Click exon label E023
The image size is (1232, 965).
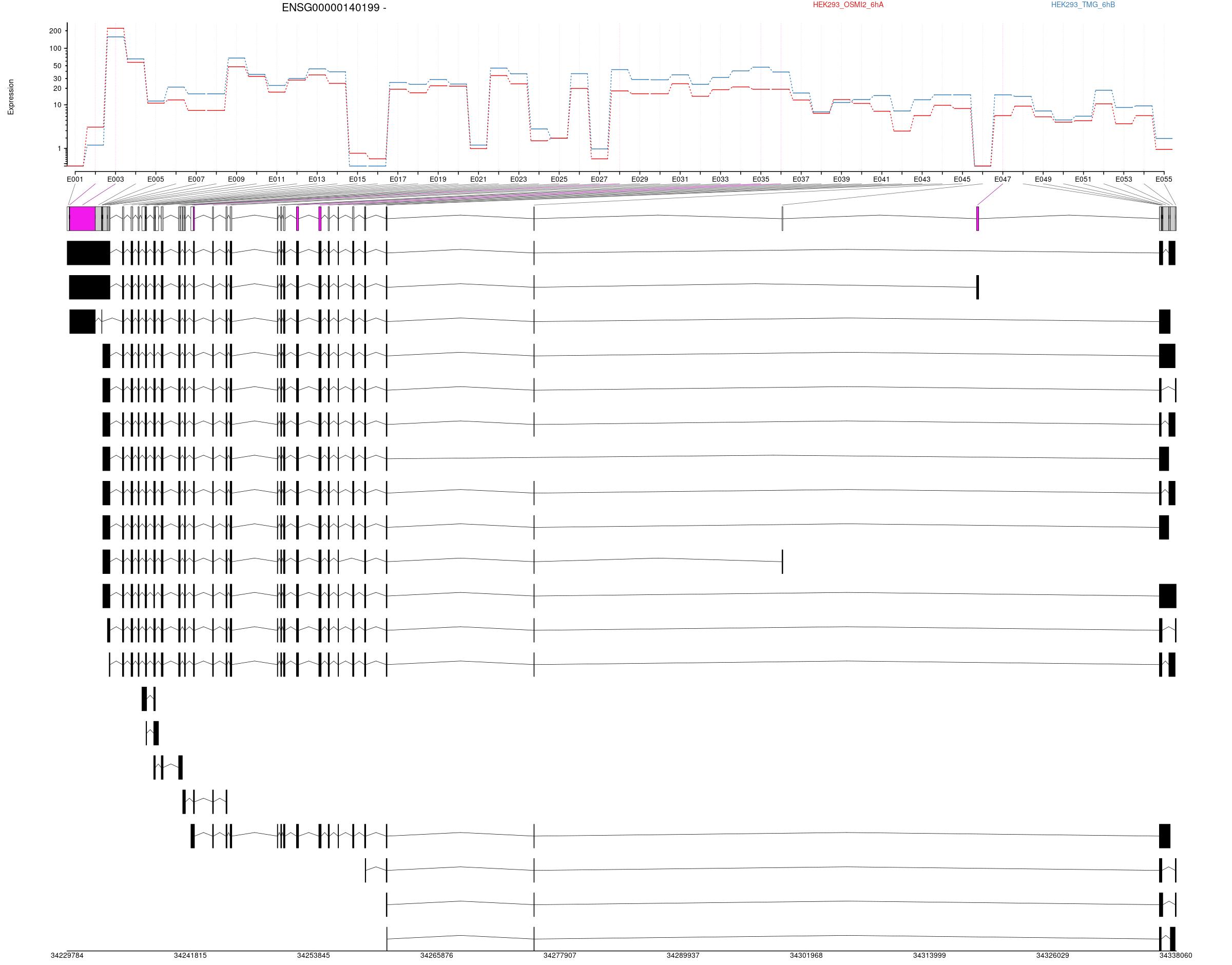(x=518, y=179)
